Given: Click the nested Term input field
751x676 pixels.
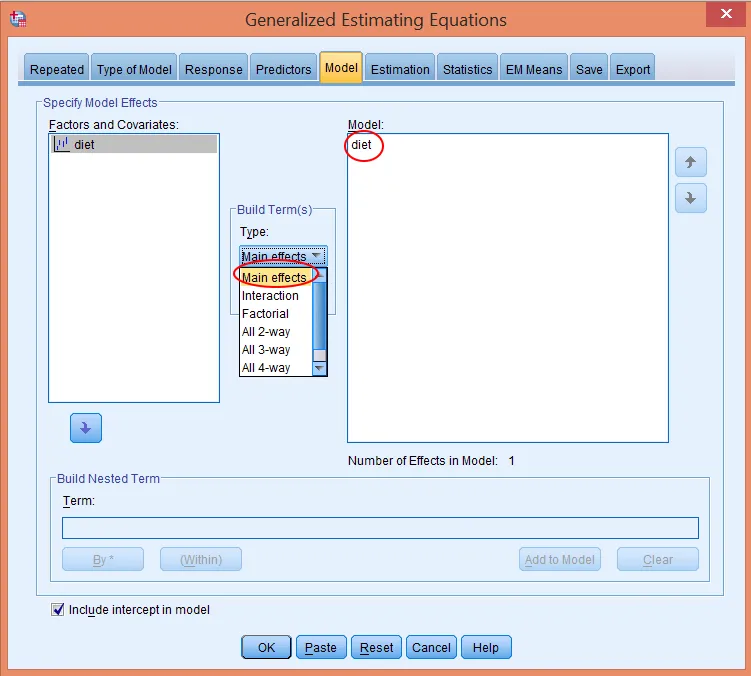Looking at the screenshot, I should tap(380, 528).
